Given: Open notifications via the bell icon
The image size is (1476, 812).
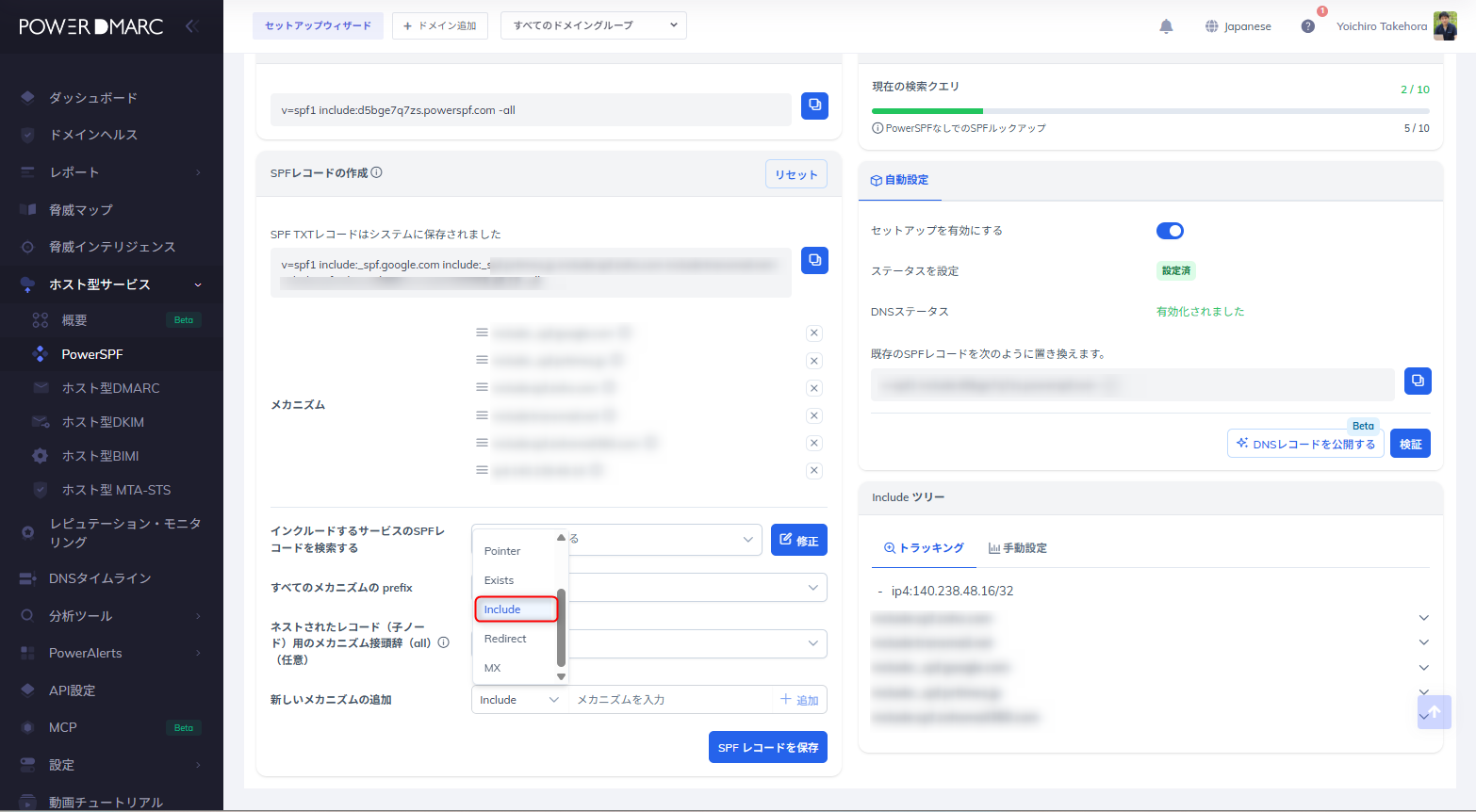Looking at the screenshot, I should [1166, 26].
